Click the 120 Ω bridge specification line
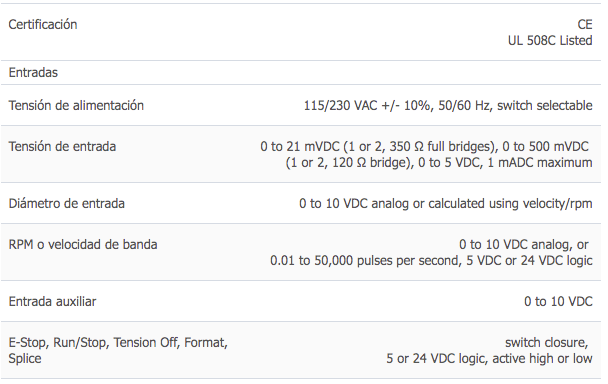The image size is (608, 384). [x=439, y=163]
